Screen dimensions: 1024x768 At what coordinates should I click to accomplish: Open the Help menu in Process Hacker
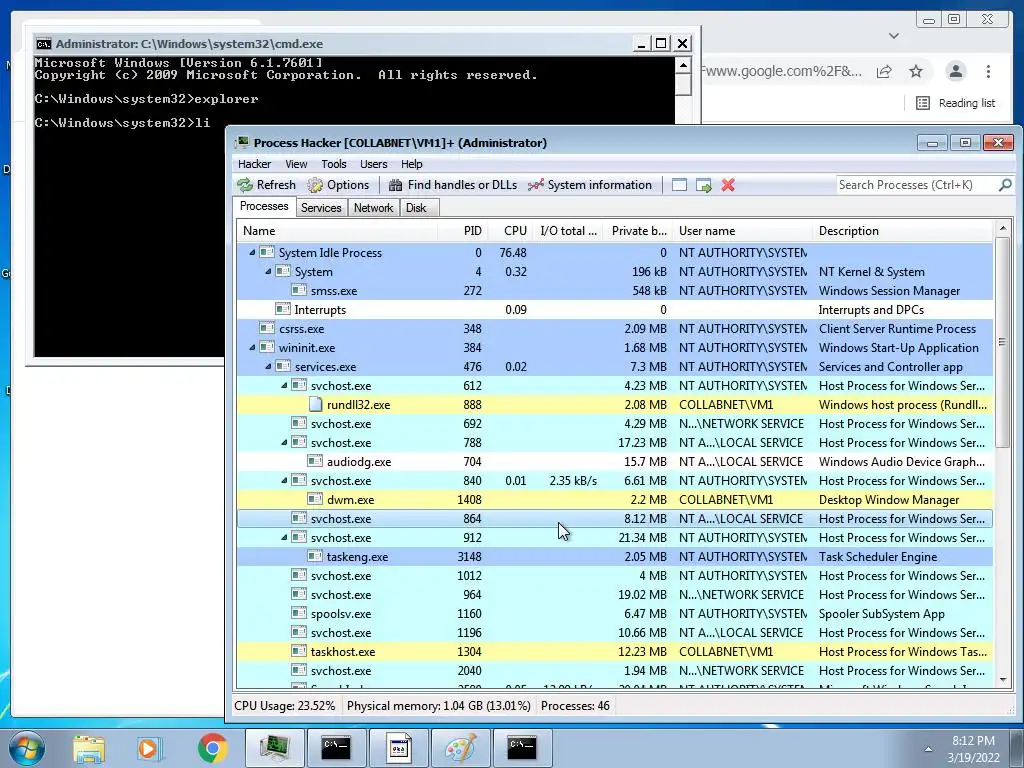(411, 164)
